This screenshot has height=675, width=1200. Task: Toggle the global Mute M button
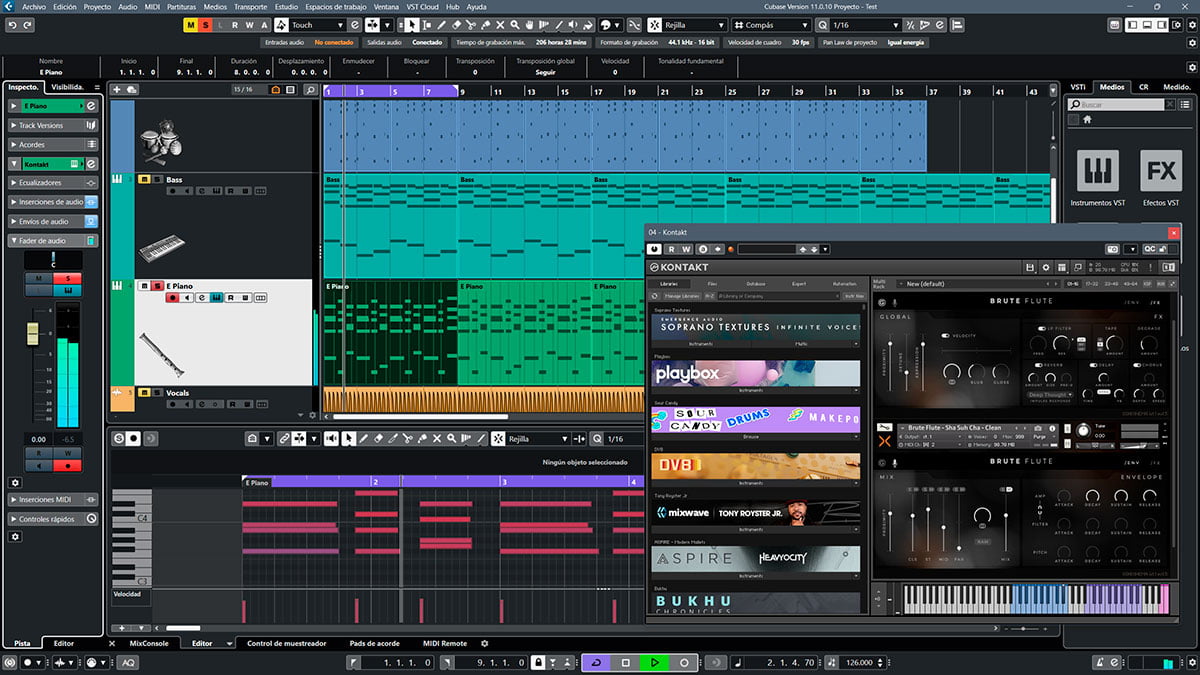(x=191, y=24)
